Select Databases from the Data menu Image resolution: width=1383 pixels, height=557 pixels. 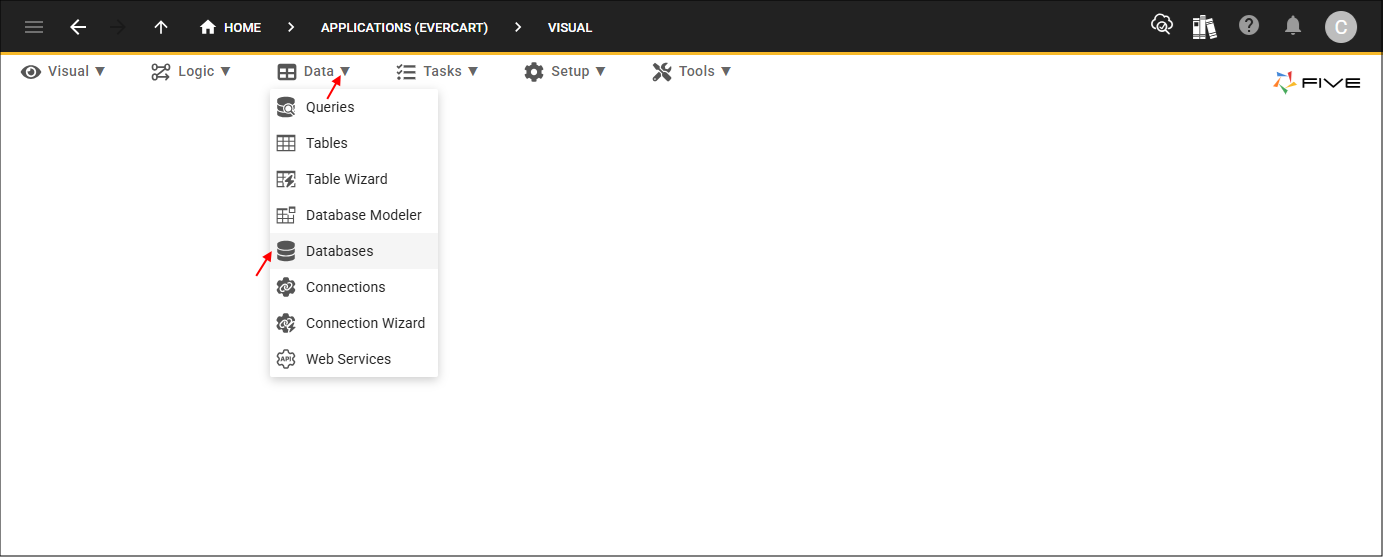coord(354,251)
